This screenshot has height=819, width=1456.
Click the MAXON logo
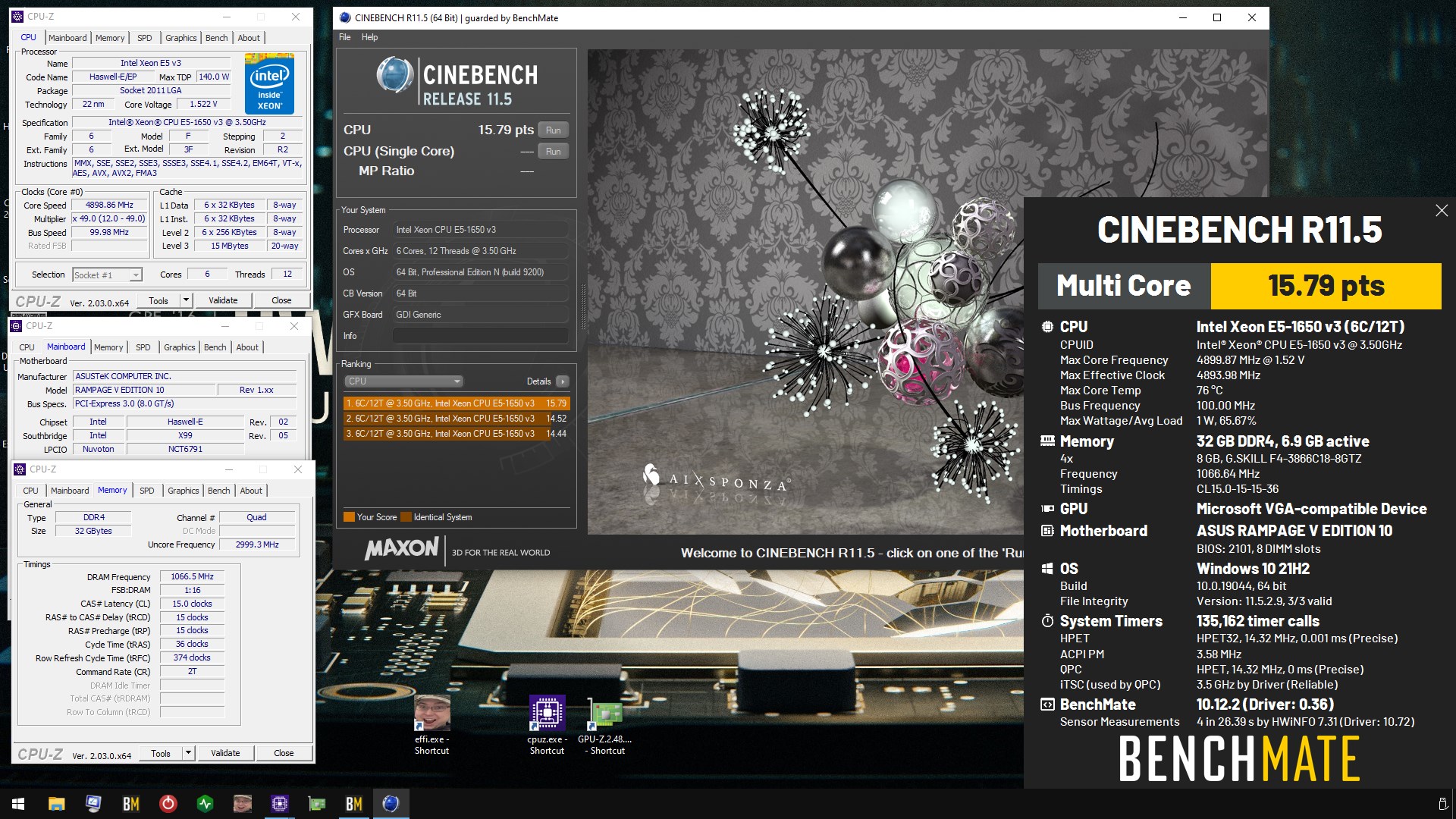click(x=402, y=549)
